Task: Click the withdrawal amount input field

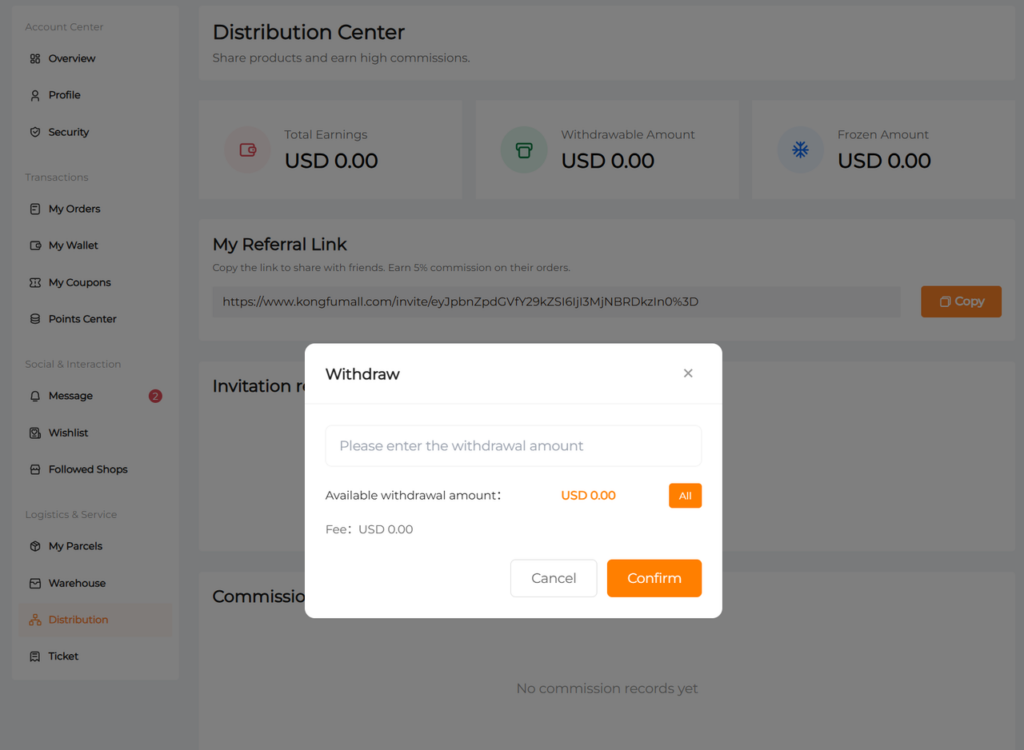Action: pyautogui.click(x=513, y=446)
